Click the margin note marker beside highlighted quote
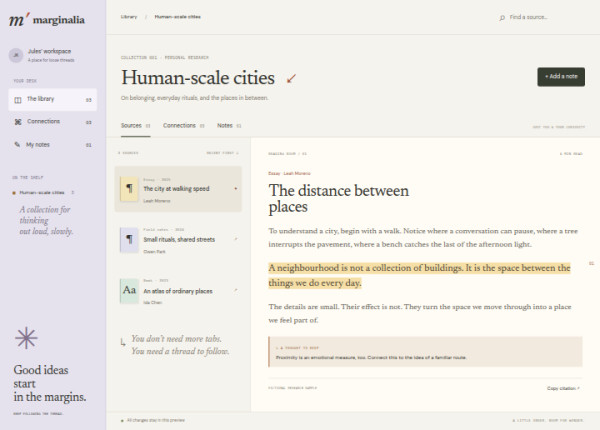Screen dimensions: 600x430 pyautogui.click(x=591, y=263)
